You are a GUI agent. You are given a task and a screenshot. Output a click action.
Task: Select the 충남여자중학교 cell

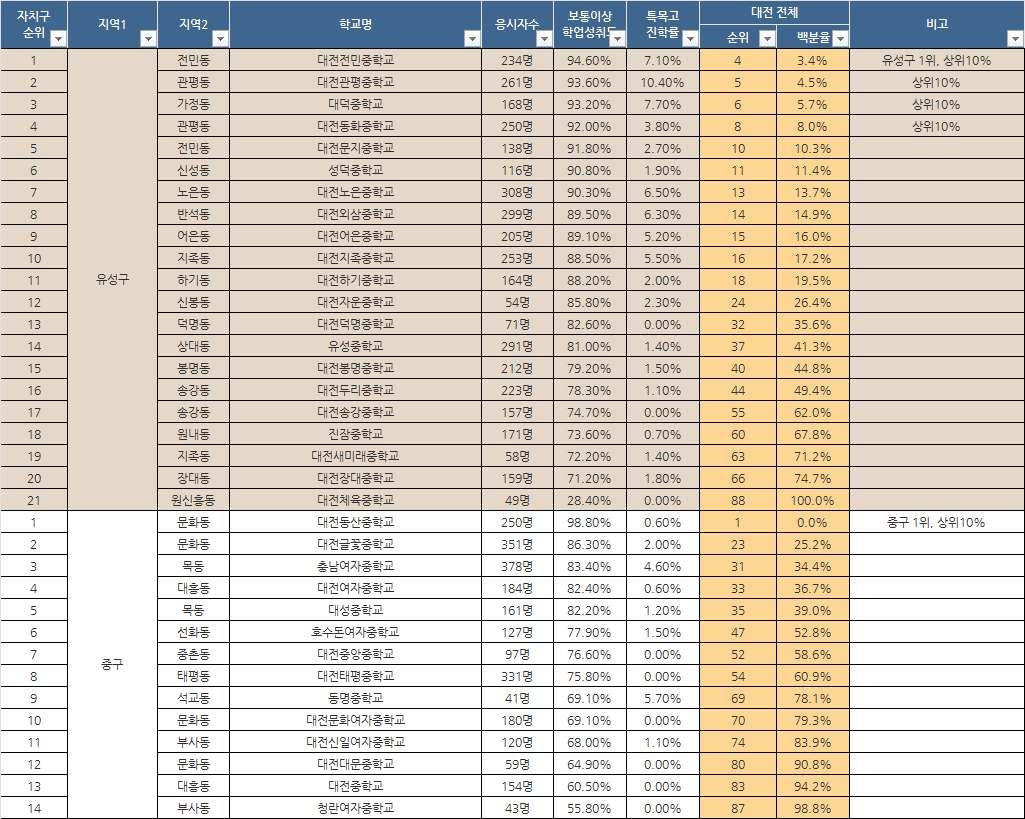pos(356,566)
